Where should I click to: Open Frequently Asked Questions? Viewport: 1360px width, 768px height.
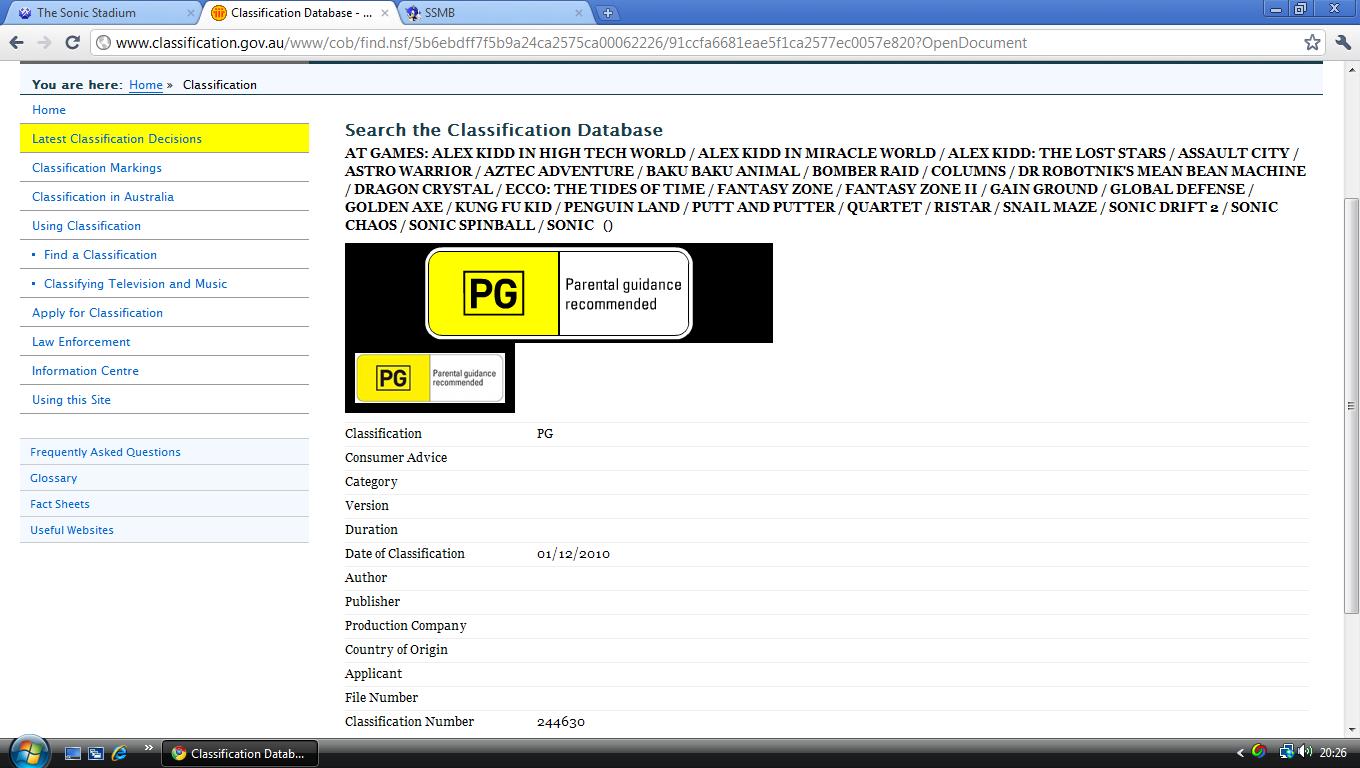[x=105, y=452]
